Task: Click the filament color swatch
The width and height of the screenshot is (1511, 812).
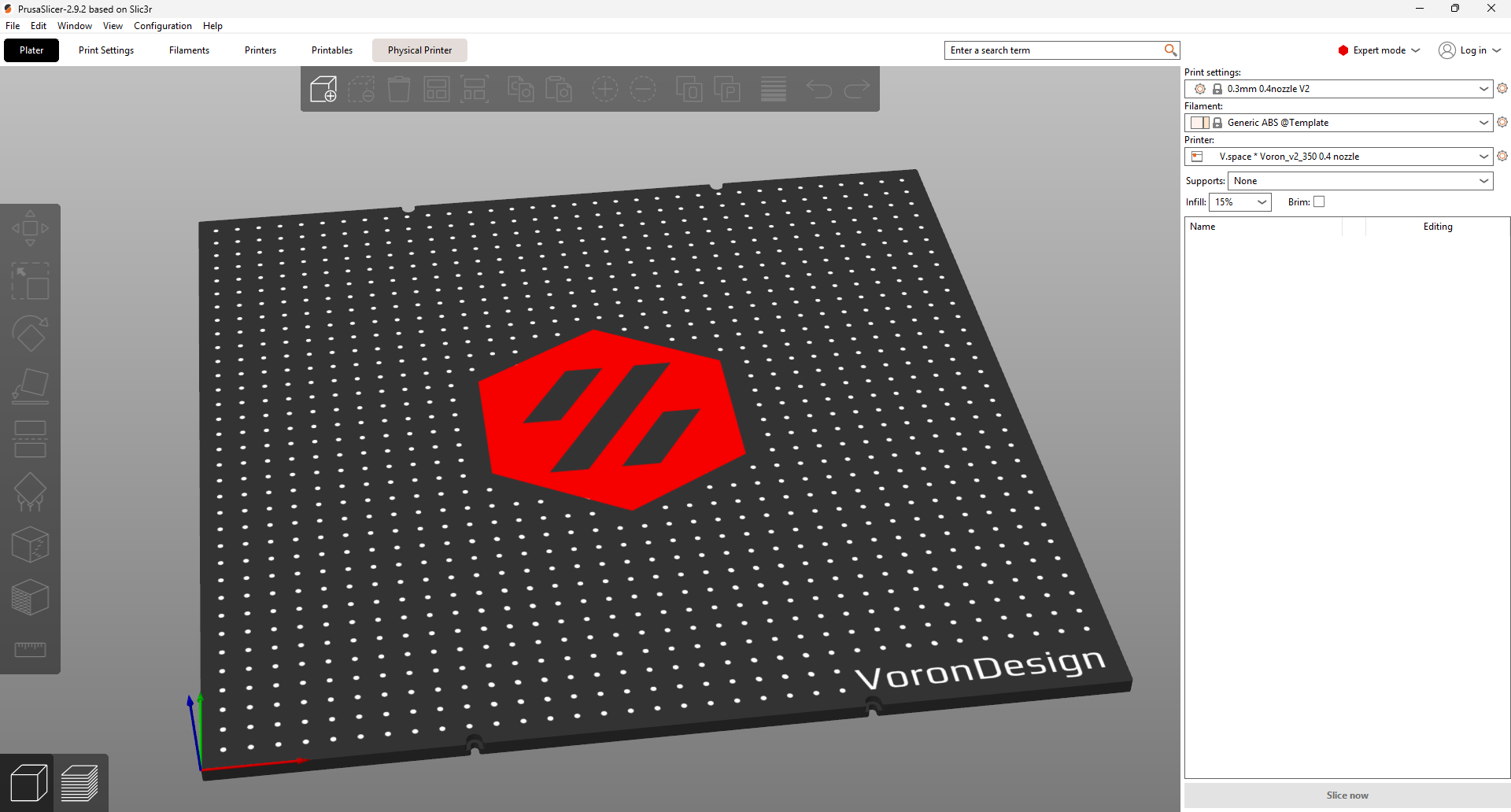Action: [x=1199, y=123]
